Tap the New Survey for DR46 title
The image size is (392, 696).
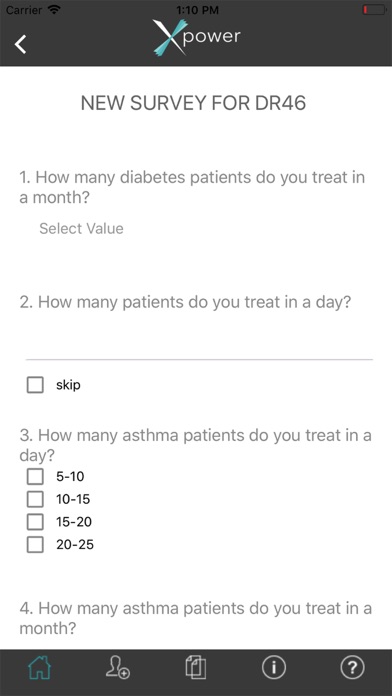coord(194,103)
